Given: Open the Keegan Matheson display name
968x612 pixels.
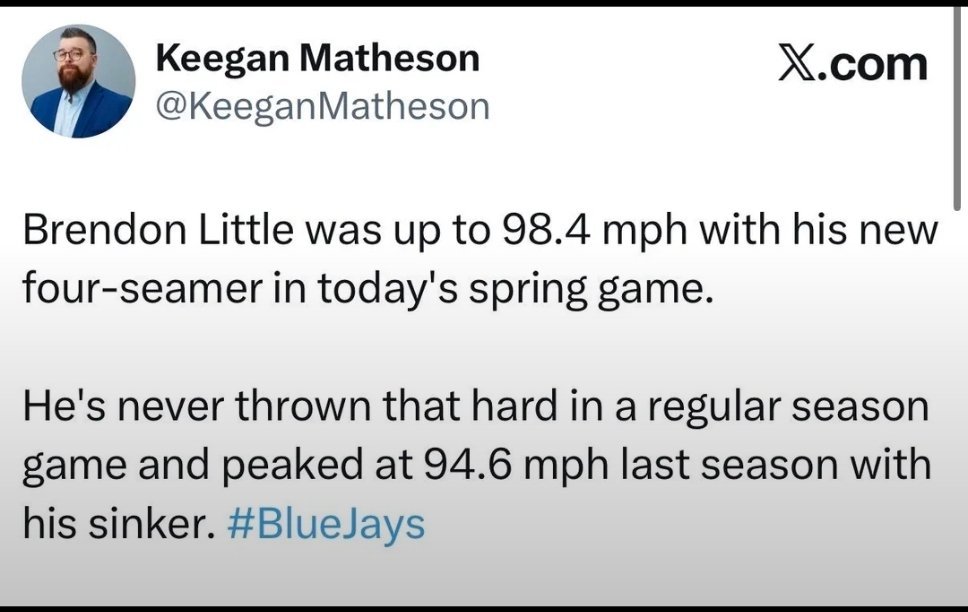Looking at the screenshot, I should [x=318, y=59].
